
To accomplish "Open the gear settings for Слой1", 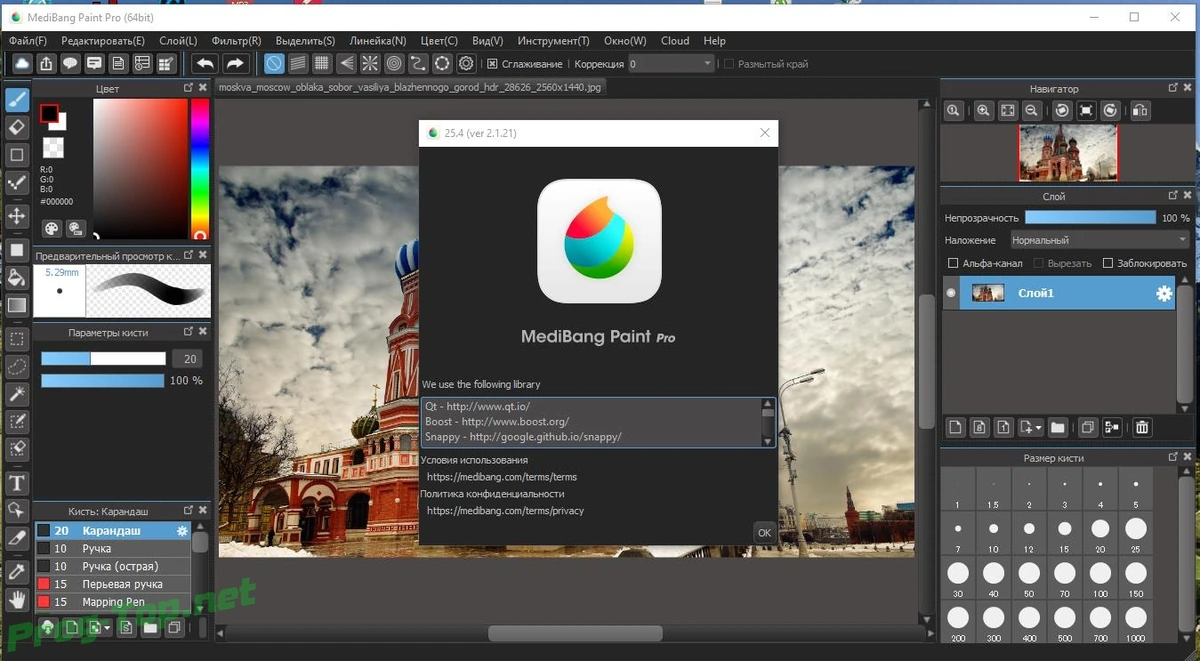I will coord(1164,293).
